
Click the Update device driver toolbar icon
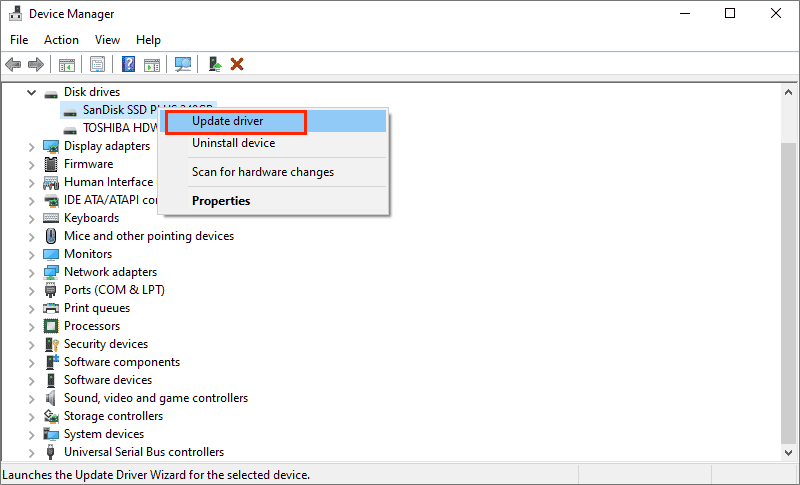215,64
